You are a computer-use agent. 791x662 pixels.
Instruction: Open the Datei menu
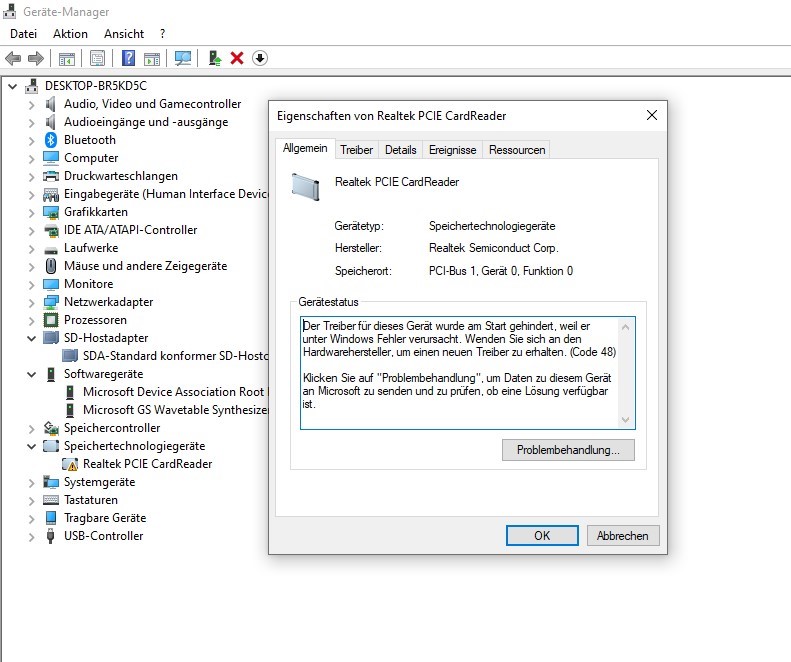click(x=23, y=34)
